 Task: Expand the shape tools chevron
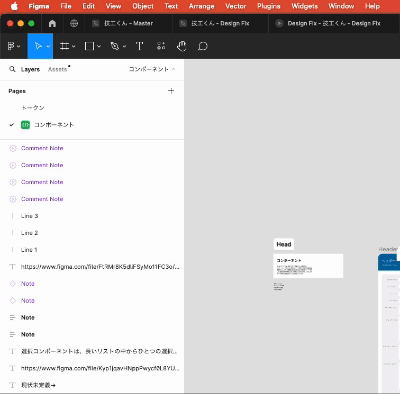click(99, 46)
